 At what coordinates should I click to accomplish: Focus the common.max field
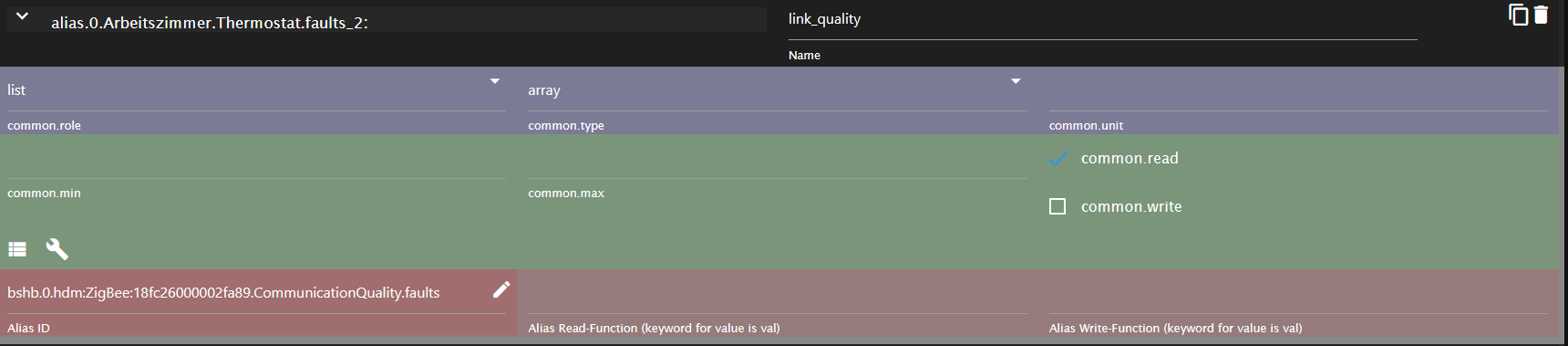pyautogui.click(x=778, y=161)
